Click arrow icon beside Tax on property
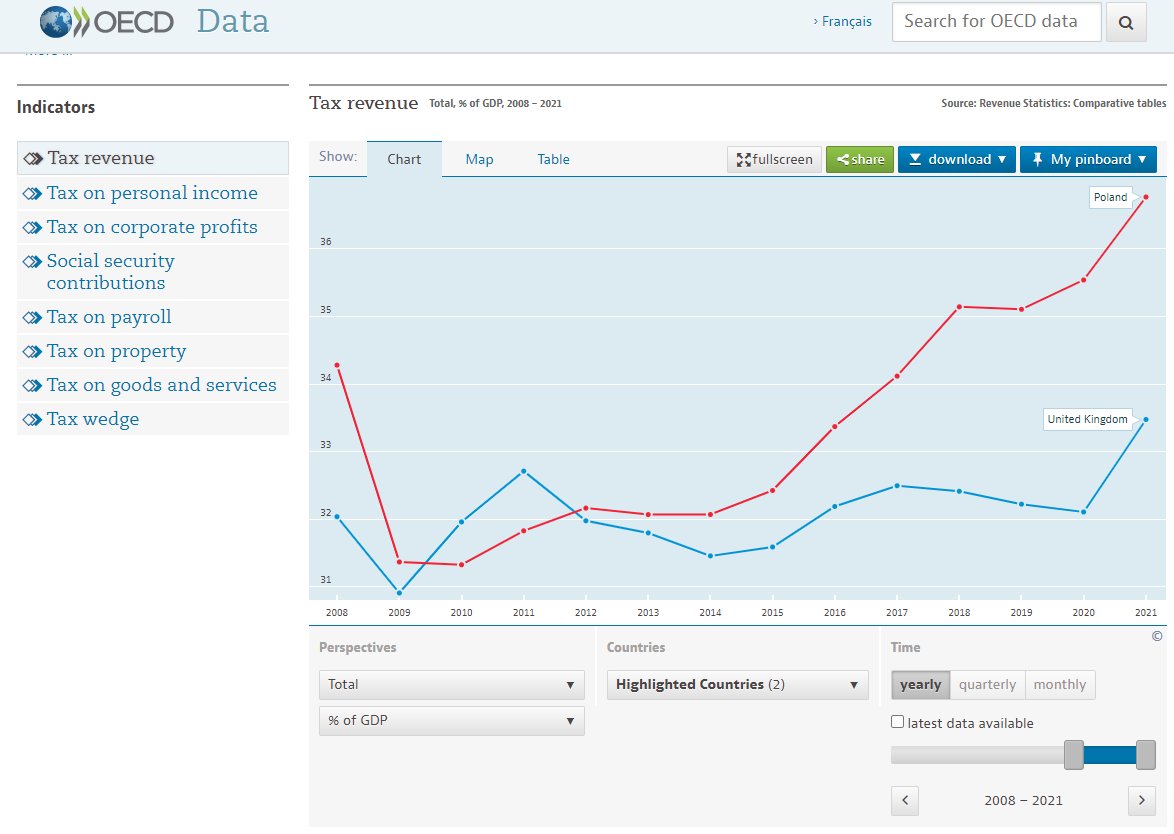The height and width of the screenshot is (834, 1174). (32, 351)
